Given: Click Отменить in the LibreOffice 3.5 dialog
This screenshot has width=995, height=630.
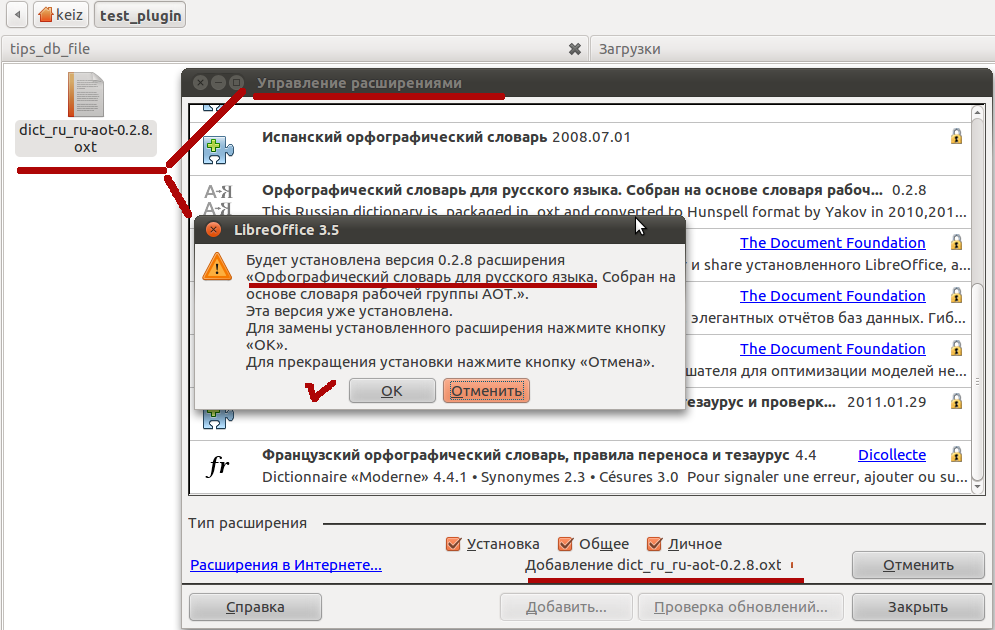Looking at the screenshot, I should (x=486, y=391).
